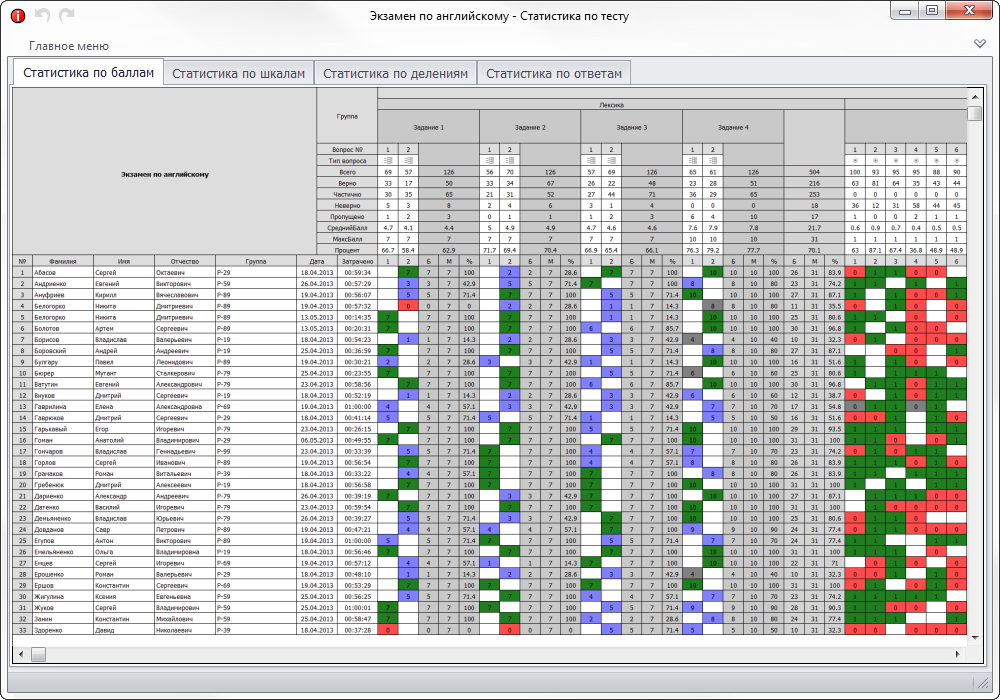Click the horizontal scrollbar thumb at bottom
1000x700 pixels.
click(x=39, y=654)
